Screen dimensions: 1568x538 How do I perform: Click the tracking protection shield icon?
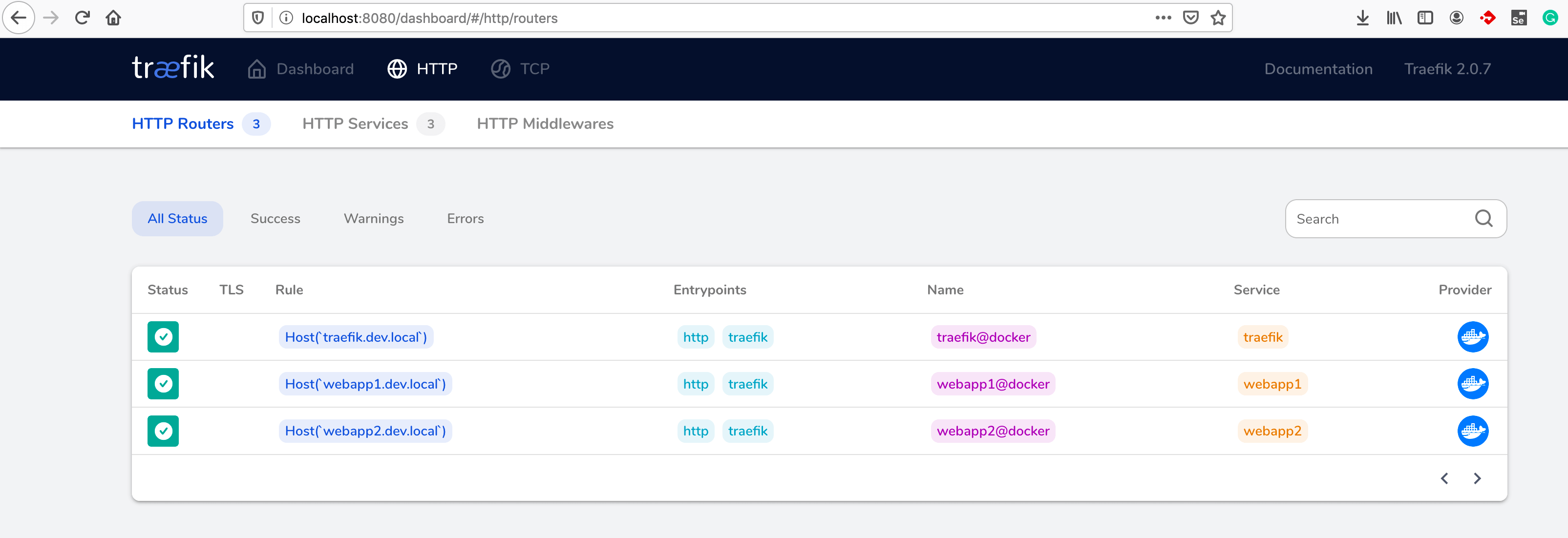[258, 18]
